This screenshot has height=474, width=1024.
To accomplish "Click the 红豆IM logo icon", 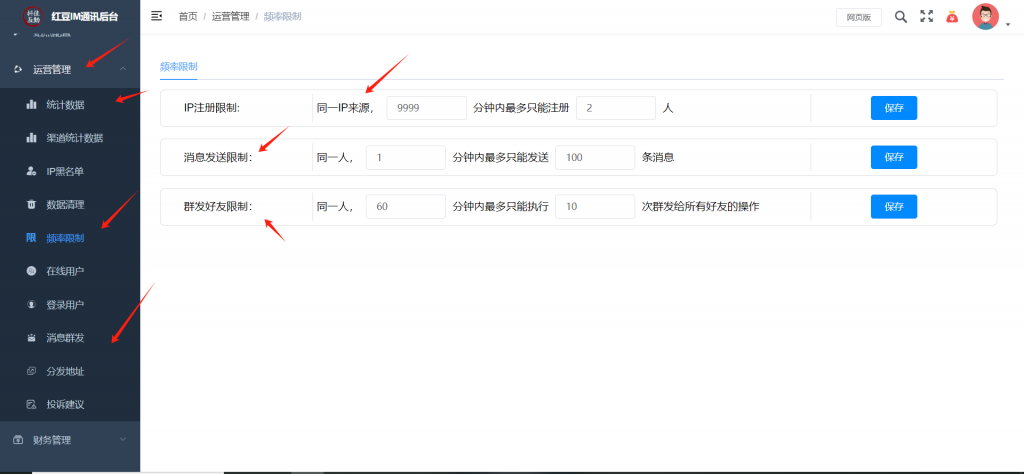I will pos(33,16).
